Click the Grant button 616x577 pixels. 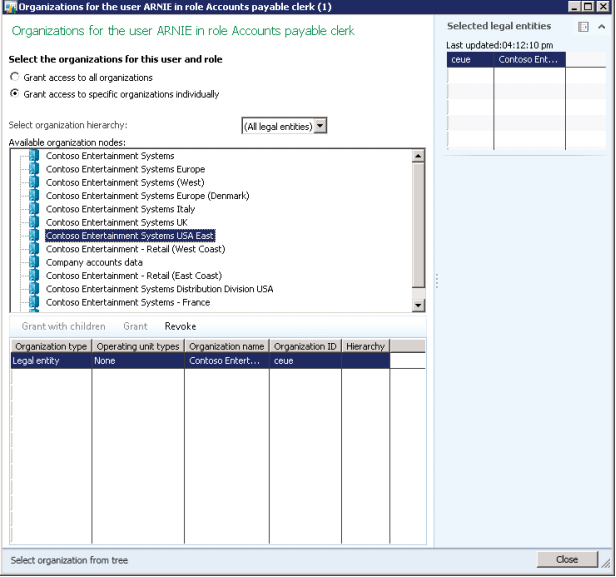coord(135,326)
